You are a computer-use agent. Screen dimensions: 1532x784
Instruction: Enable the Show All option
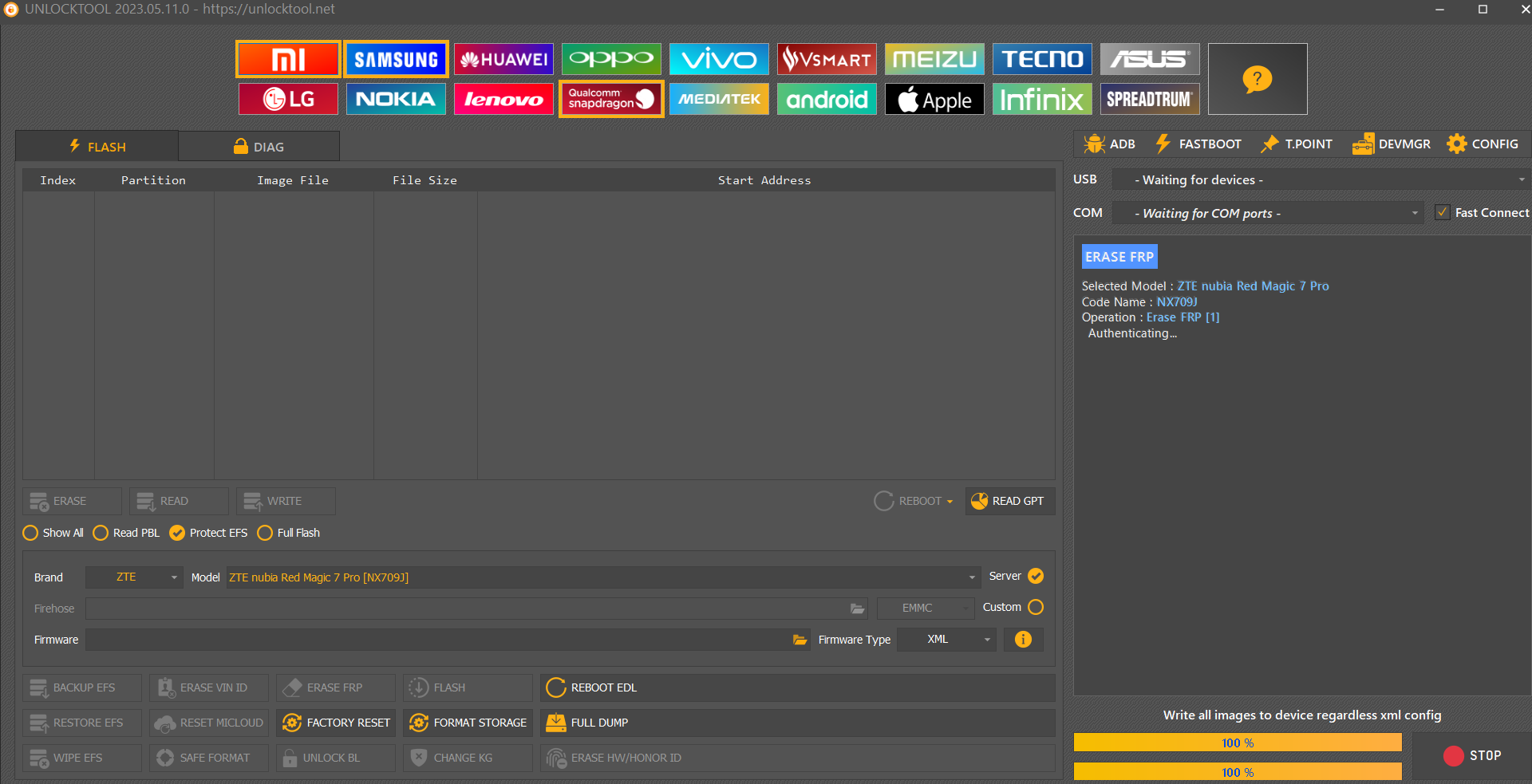click(x=53, y=533)
